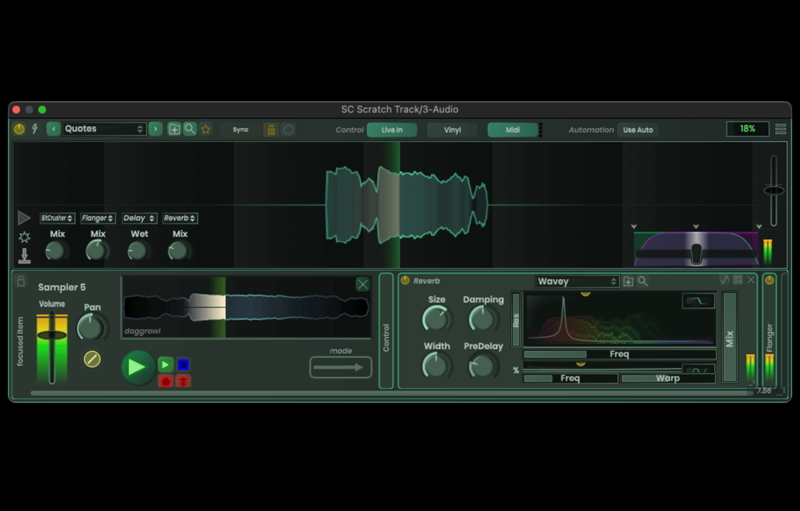Screen dimensions: 800x511
Task: Open the hamburger menu beside 18%
Action: tap(781, 129)
